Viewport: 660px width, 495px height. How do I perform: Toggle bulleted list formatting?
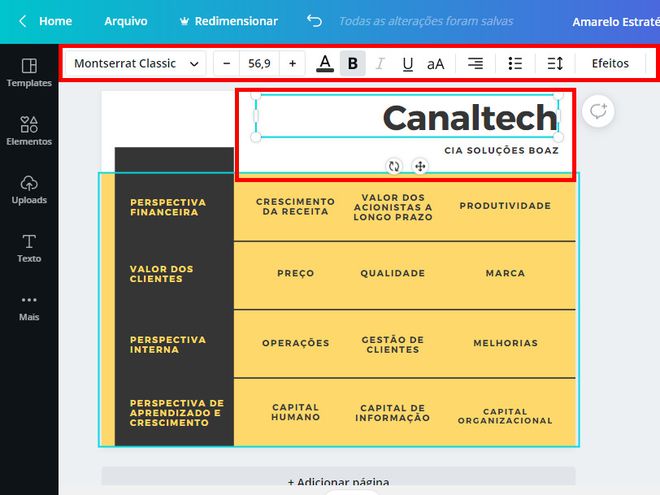[515, 64]
